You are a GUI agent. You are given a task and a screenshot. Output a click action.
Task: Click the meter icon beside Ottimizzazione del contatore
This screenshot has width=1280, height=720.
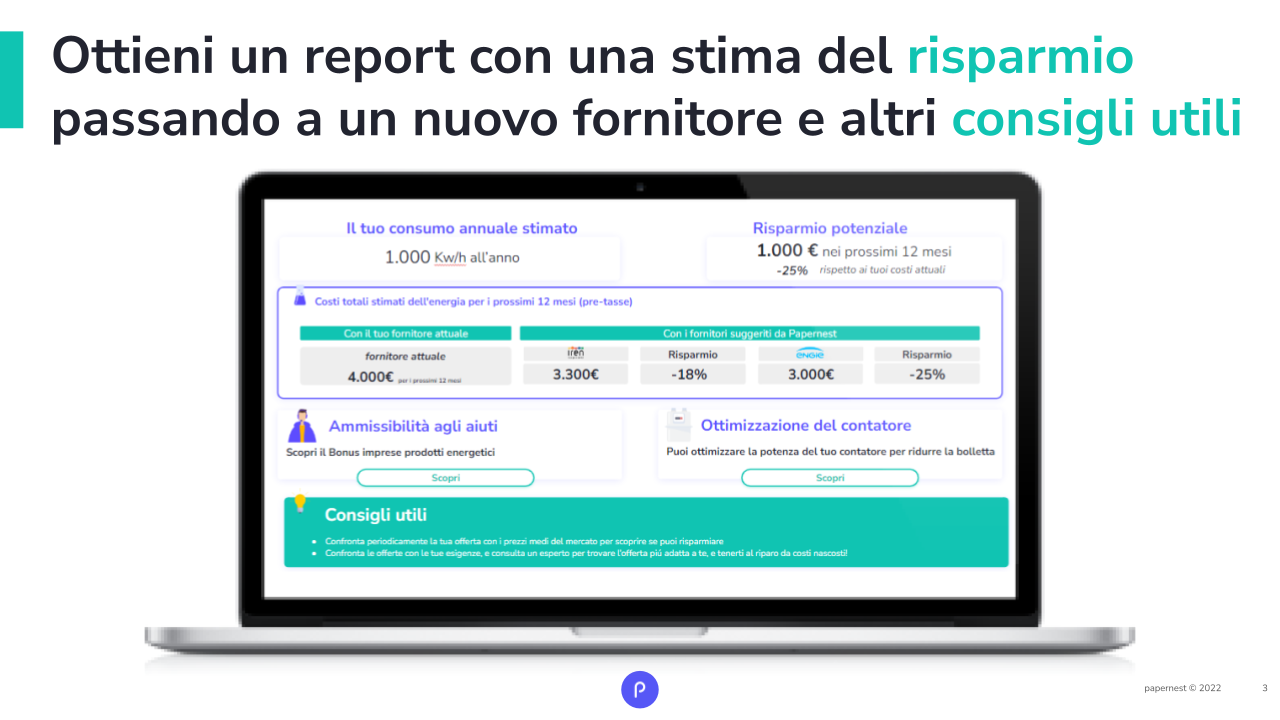[679, 426]
